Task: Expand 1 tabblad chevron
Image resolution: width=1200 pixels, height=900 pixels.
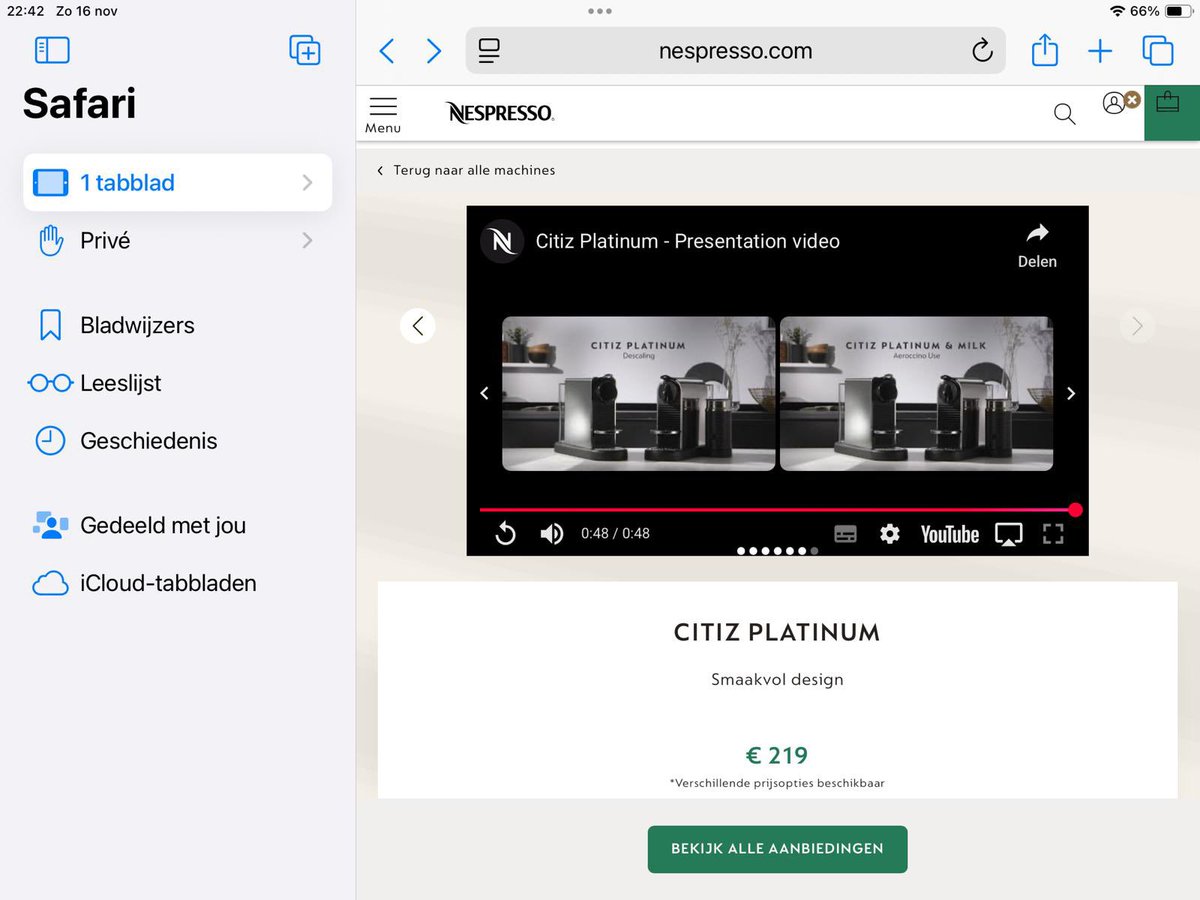Action: click(307, 183)
